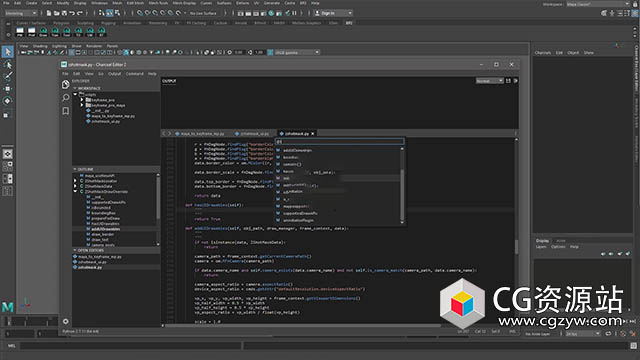The width and height of the screenshot is (640, 360).
Task: Open the Go menu in Charcoal Editor
Action: [101, 74]
